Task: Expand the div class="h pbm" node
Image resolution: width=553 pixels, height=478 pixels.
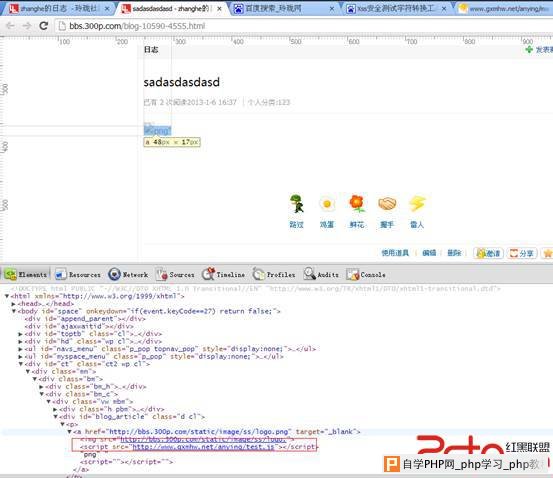Action: point(55,410)
